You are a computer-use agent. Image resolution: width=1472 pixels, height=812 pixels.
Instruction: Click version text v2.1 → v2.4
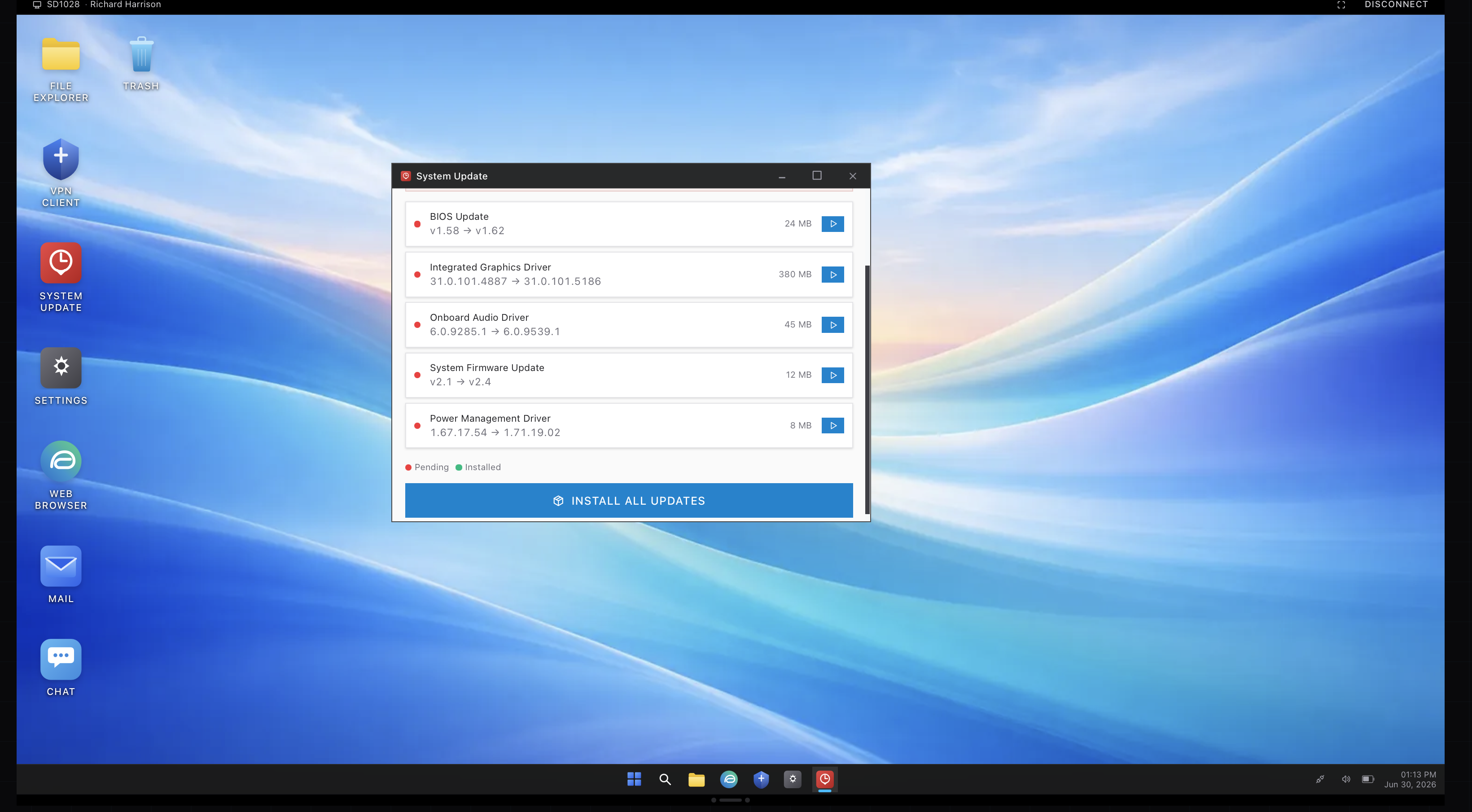pos(460,382)
